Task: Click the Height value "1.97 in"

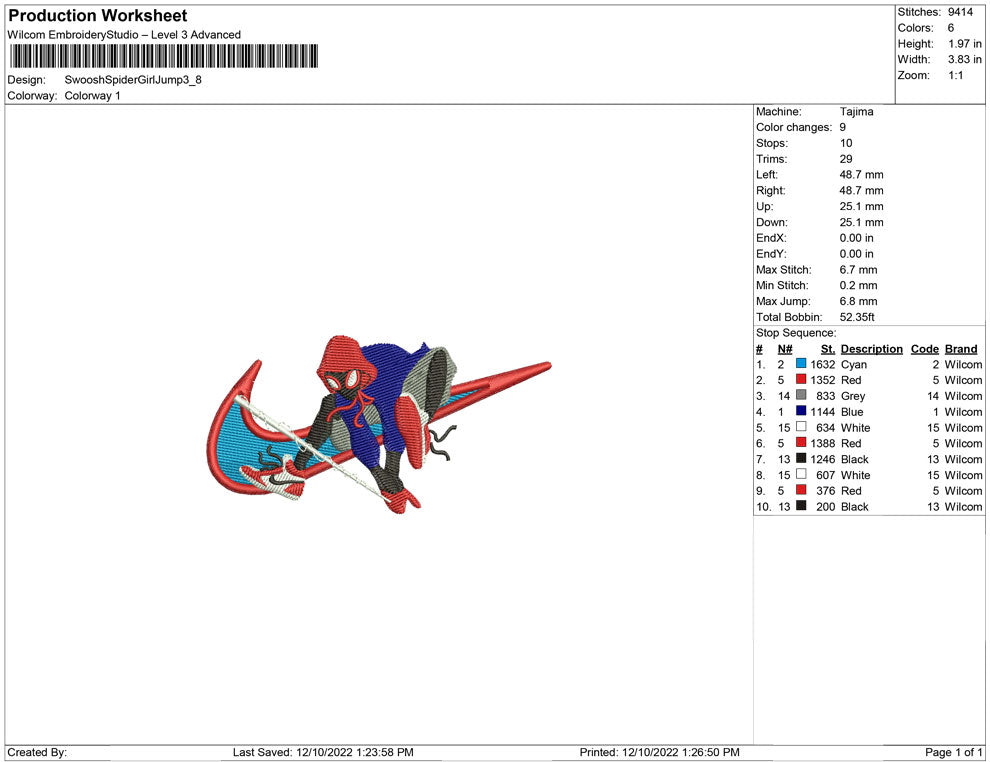Action: 965,44
